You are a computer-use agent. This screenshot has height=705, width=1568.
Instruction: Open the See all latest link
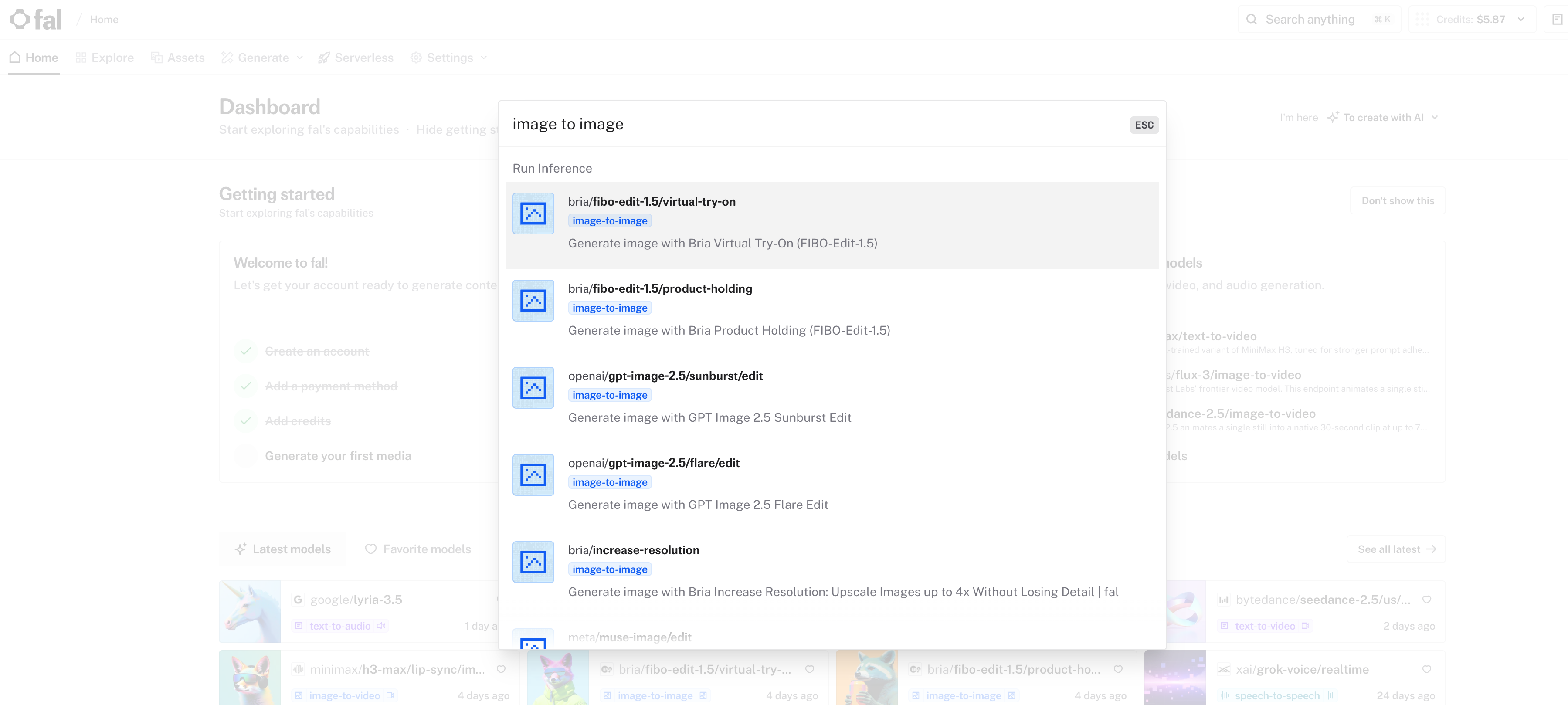coord(1396,549)
